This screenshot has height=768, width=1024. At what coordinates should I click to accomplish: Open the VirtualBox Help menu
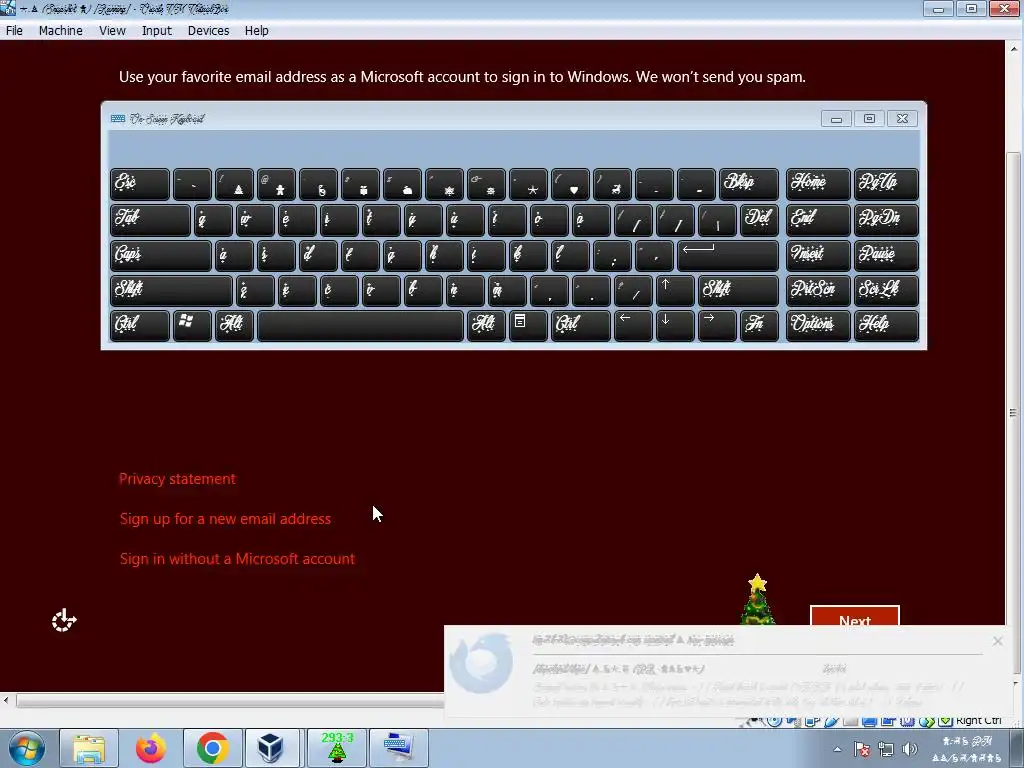coord(257,31)
